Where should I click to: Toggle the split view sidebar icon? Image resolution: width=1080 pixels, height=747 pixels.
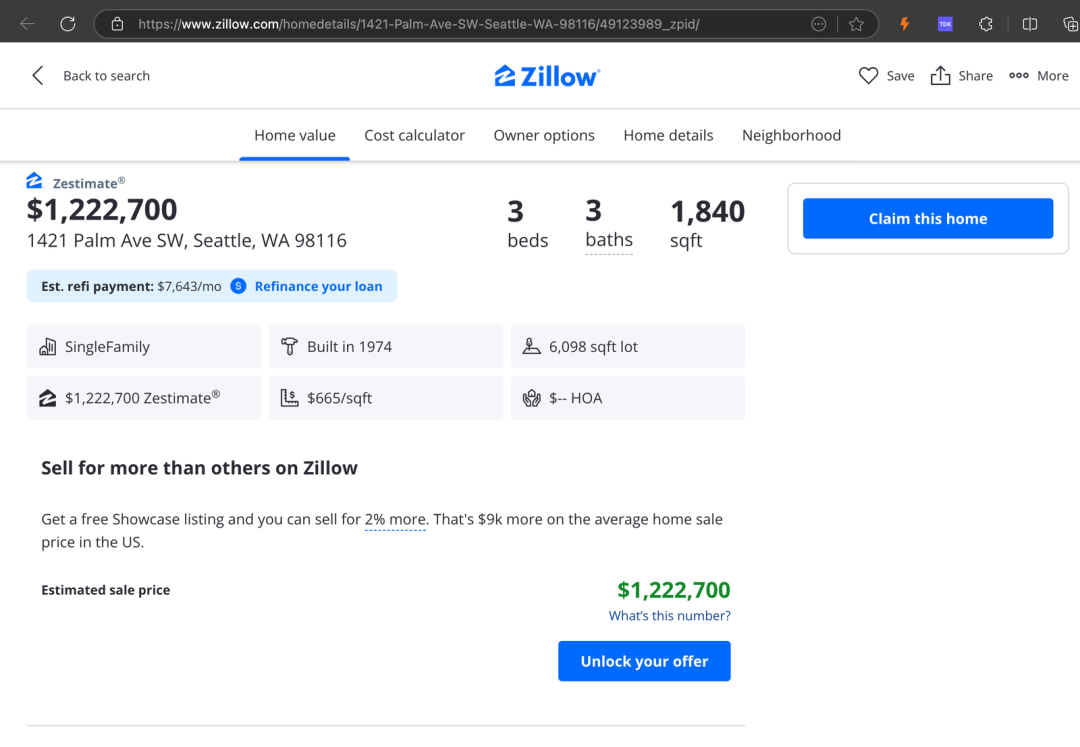[1030, 24]
